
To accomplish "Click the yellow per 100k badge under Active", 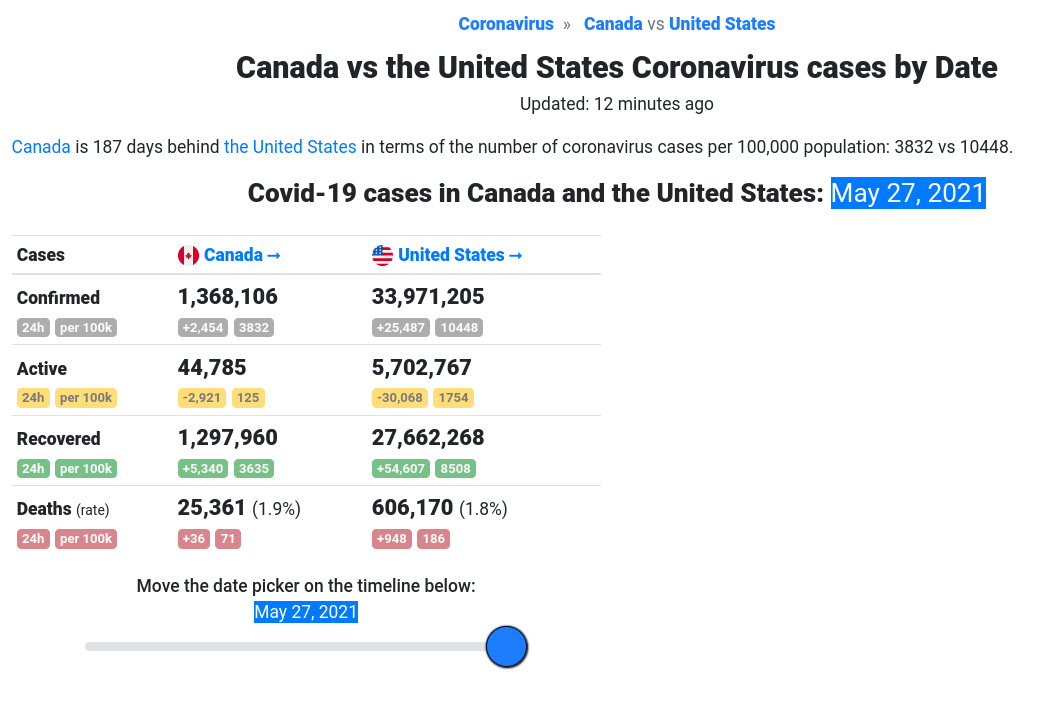I will pyautogui.click(x=86, y=398).
